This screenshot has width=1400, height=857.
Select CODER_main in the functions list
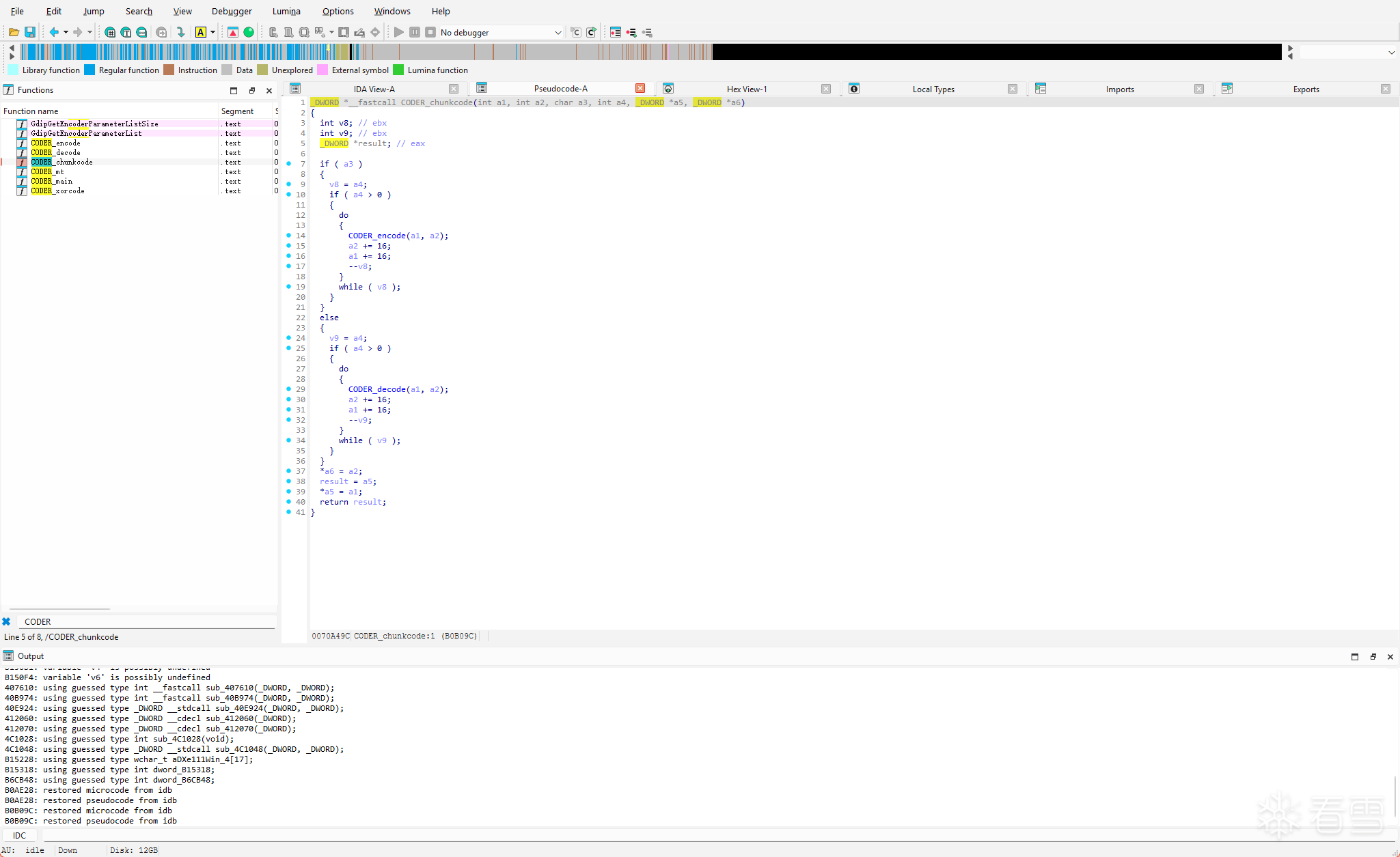coord(52,181)
